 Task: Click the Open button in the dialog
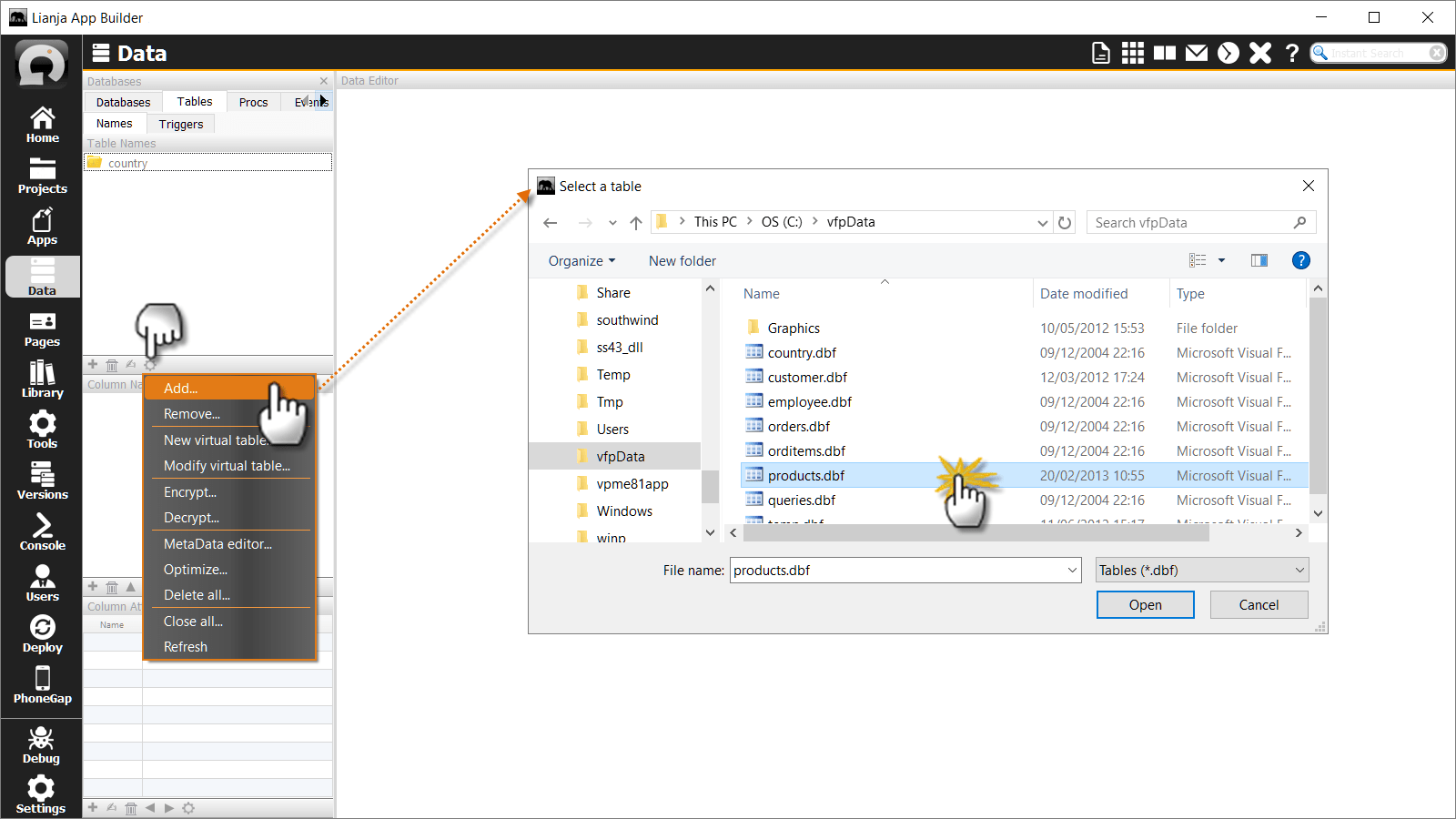(1145, 604)
